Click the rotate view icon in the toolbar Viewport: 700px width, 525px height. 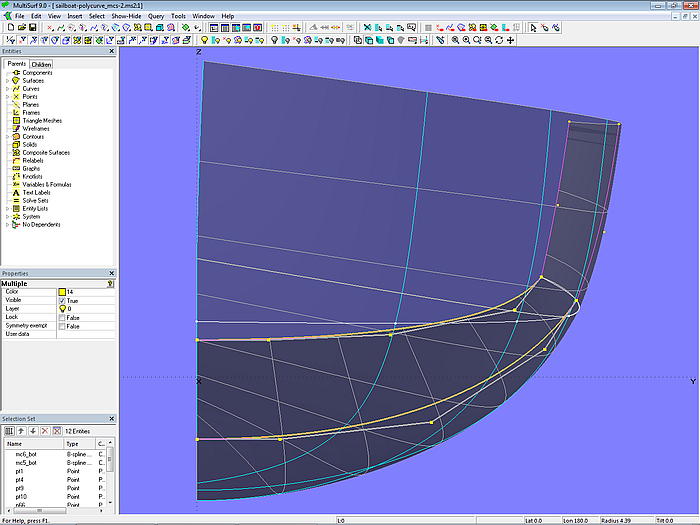pyautogui.click(x=500, y=40)
